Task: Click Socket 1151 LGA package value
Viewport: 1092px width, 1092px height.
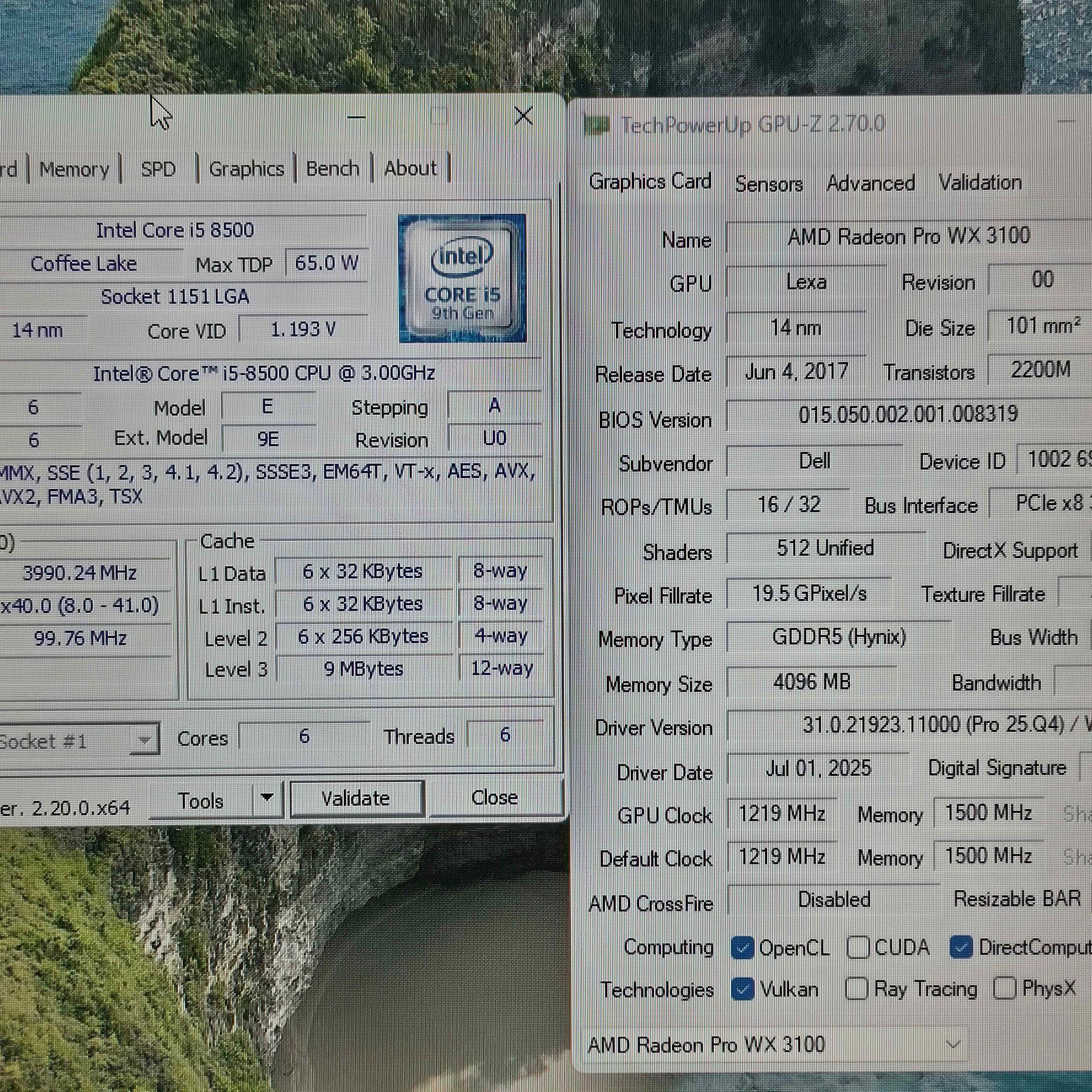Action: click(175, 296)
